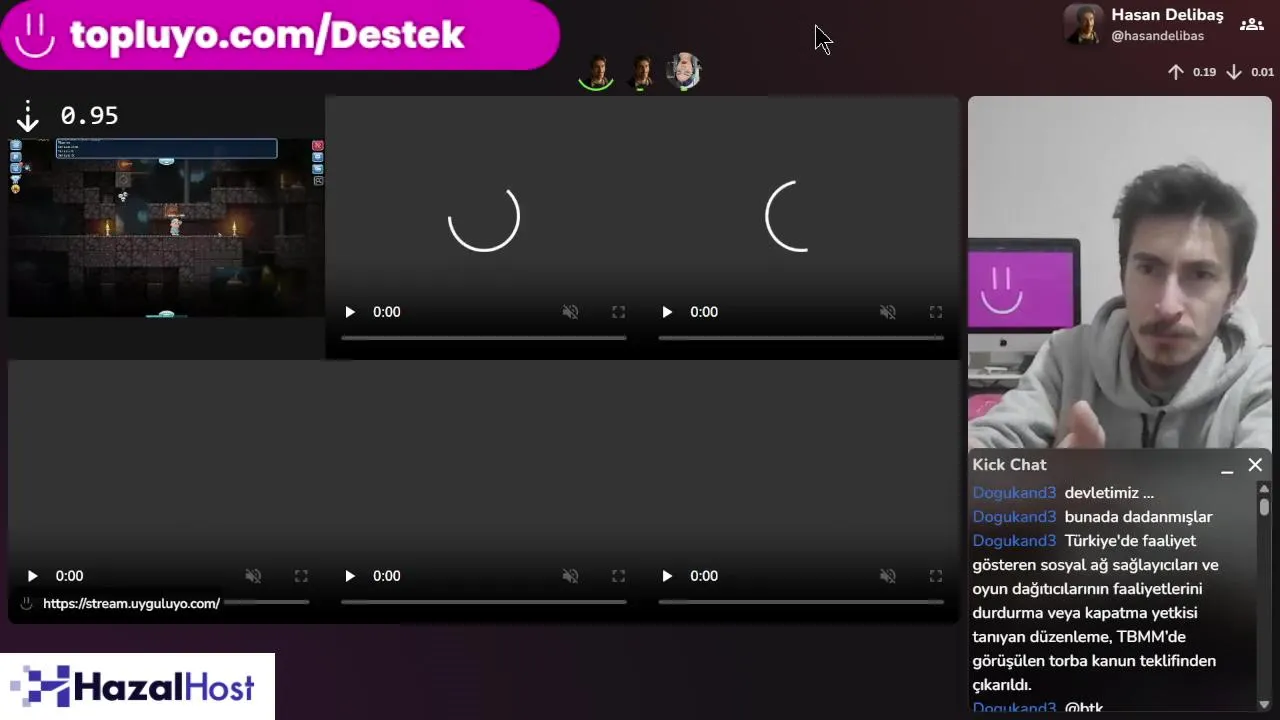Open Hasan Delibaş profile picture

tap(1083, 25)
